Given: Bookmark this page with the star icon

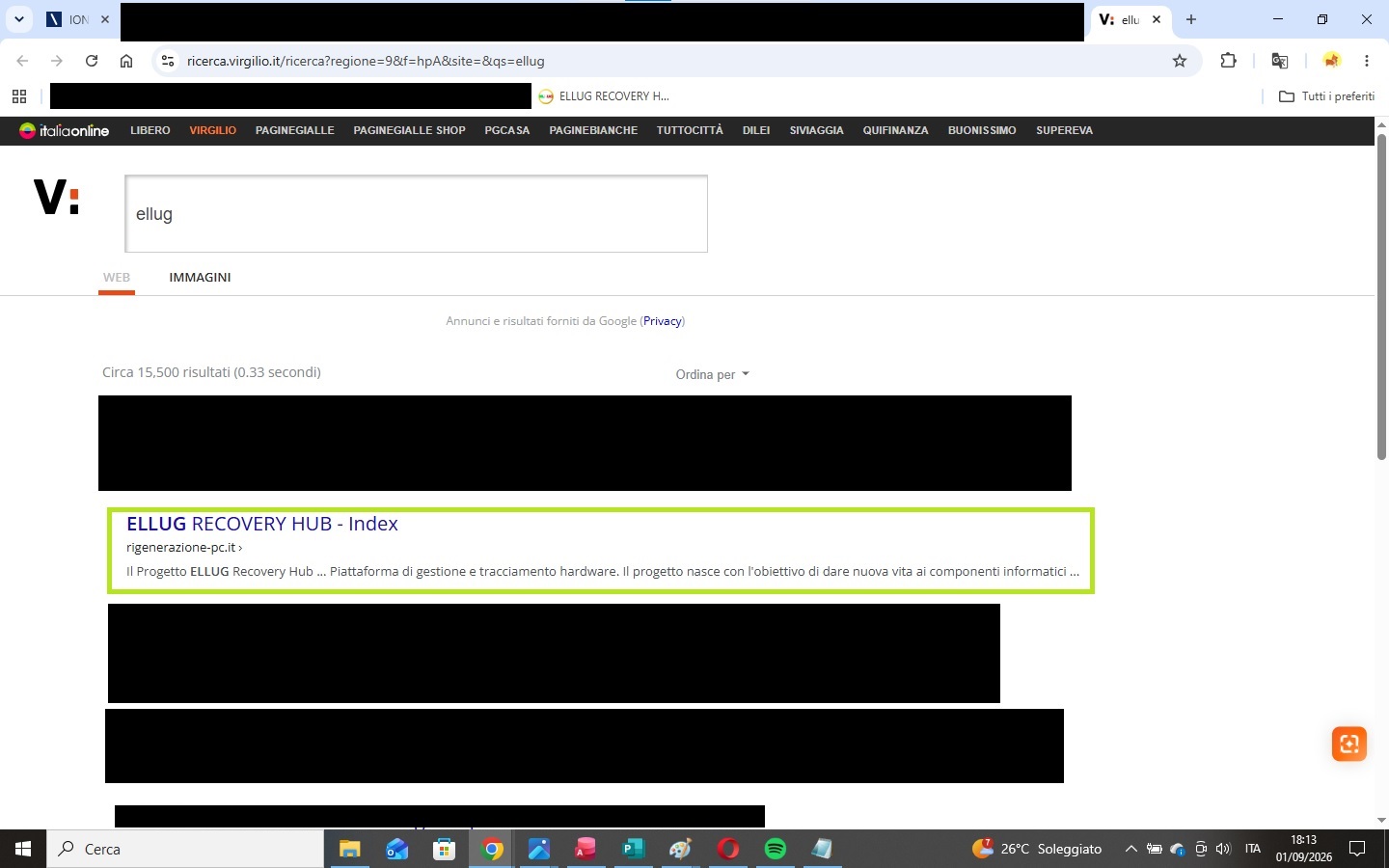Looking at the screenshot, I should coord(1179,61).
